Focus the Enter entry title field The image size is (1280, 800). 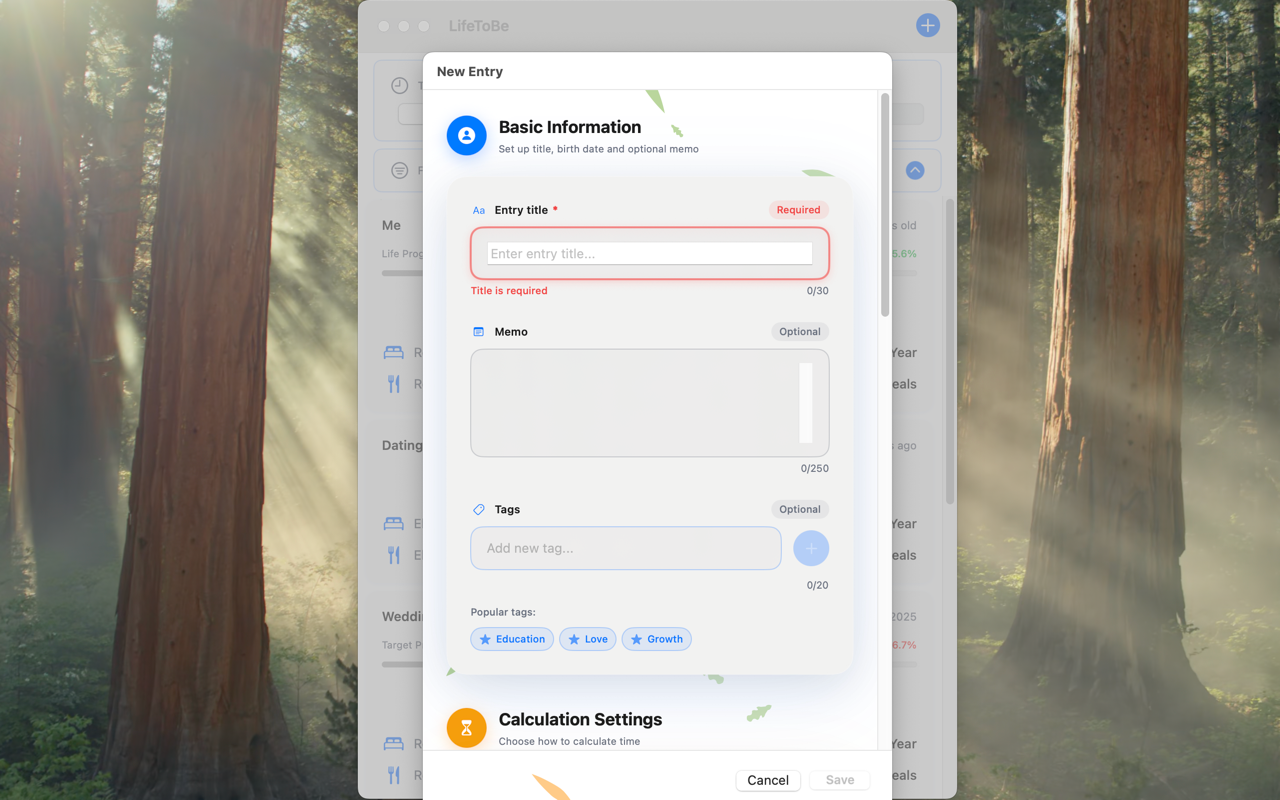(650, 253)
